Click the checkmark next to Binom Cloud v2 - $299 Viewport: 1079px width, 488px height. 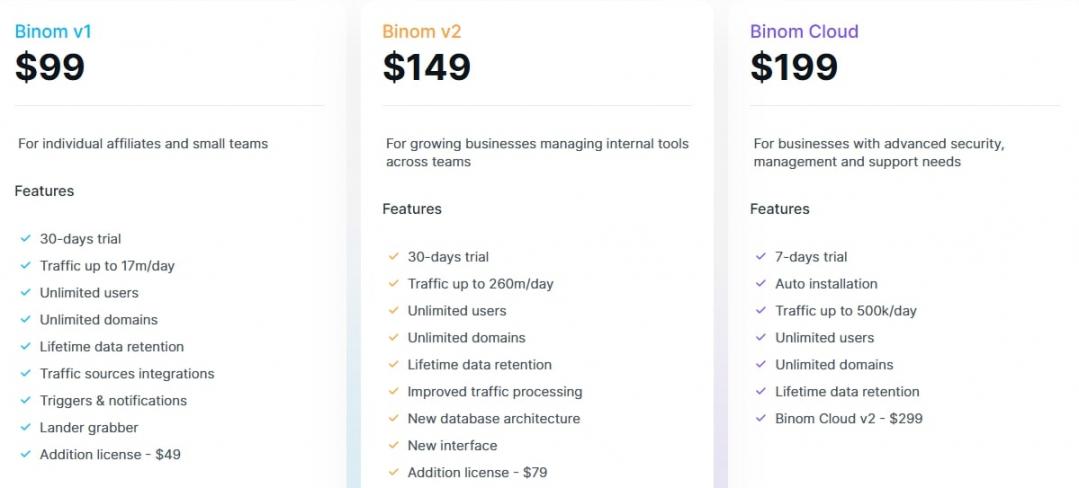tap(761, 419)
